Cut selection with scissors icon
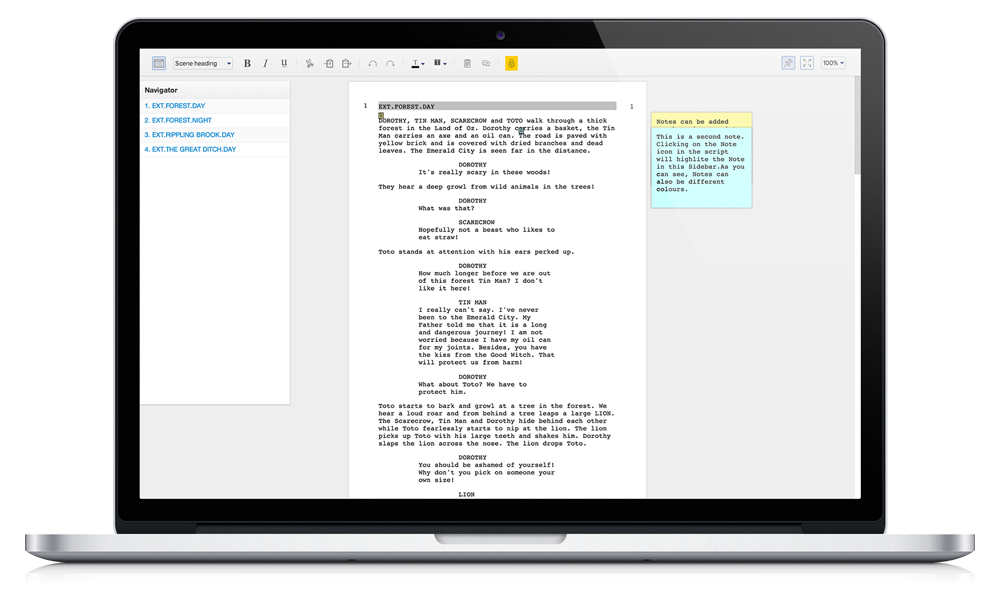 point(309,63)
